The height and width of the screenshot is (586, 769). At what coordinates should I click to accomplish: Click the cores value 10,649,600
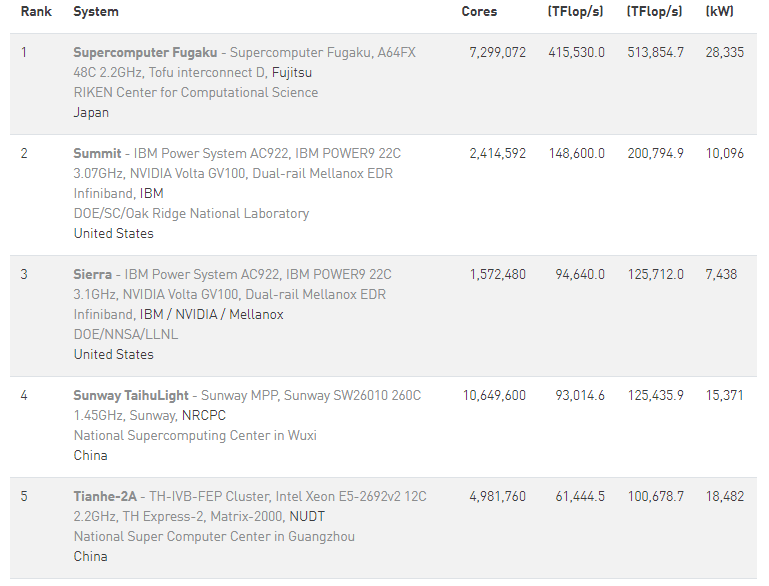click(494, 395)
